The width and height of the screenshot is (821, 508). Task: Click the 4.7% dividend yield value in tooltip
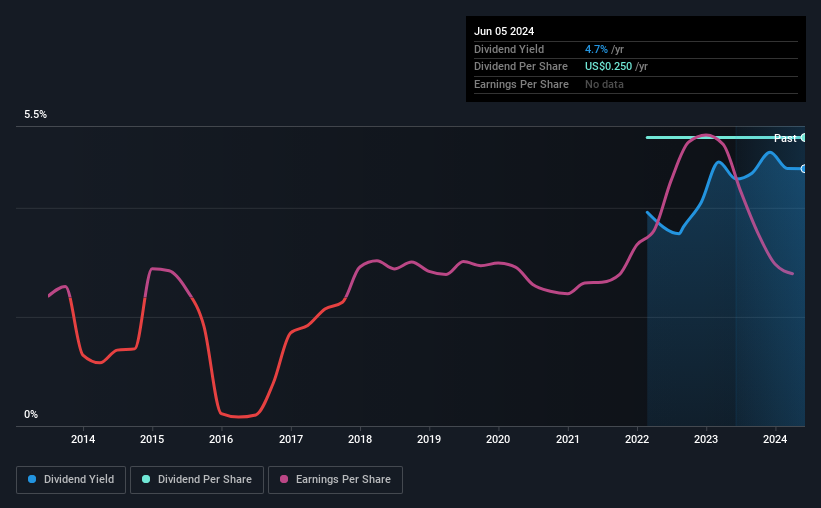click(596, 49)
